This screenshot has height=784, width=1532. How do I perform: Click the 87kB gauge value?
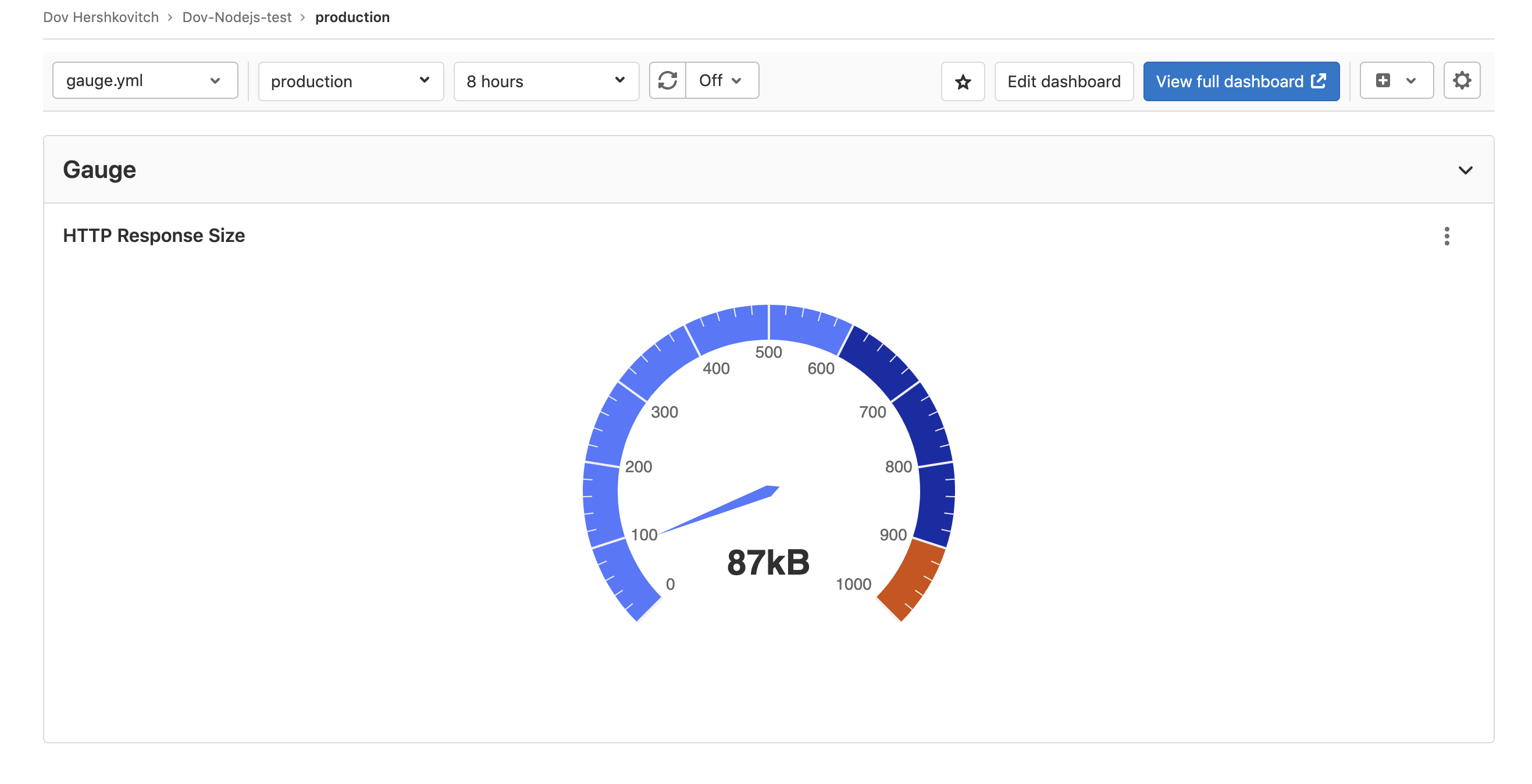tap(768, 562)
